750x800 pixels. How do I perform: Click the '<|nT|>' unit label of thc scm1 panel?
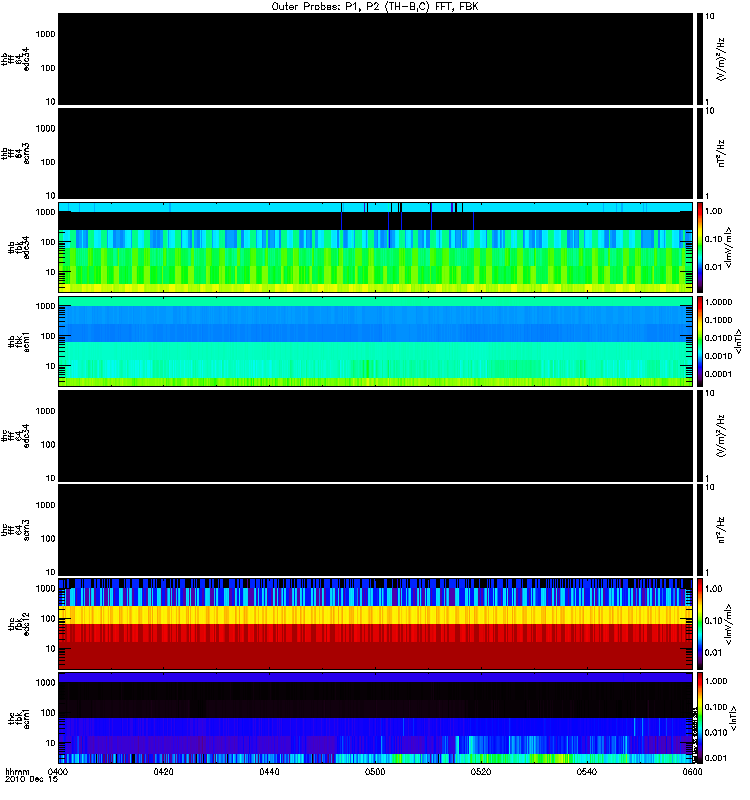(734, 718)
